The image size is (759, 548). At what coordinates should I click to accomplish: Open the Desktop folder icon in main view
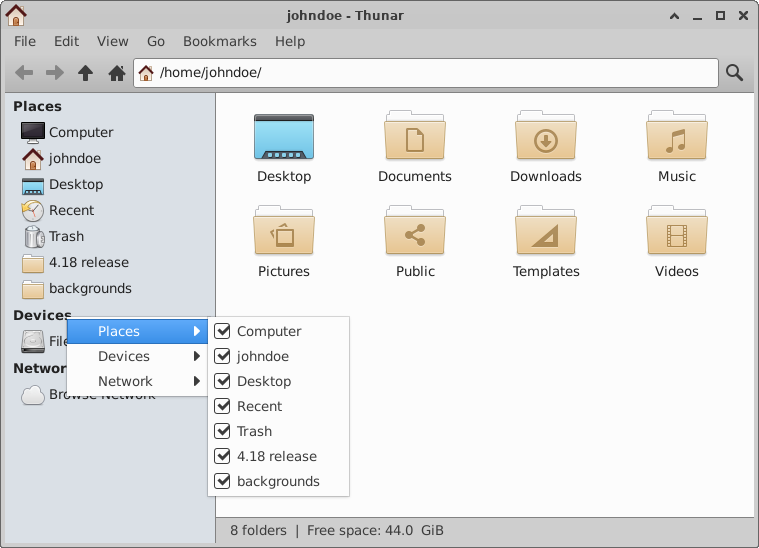click(284, 137)
